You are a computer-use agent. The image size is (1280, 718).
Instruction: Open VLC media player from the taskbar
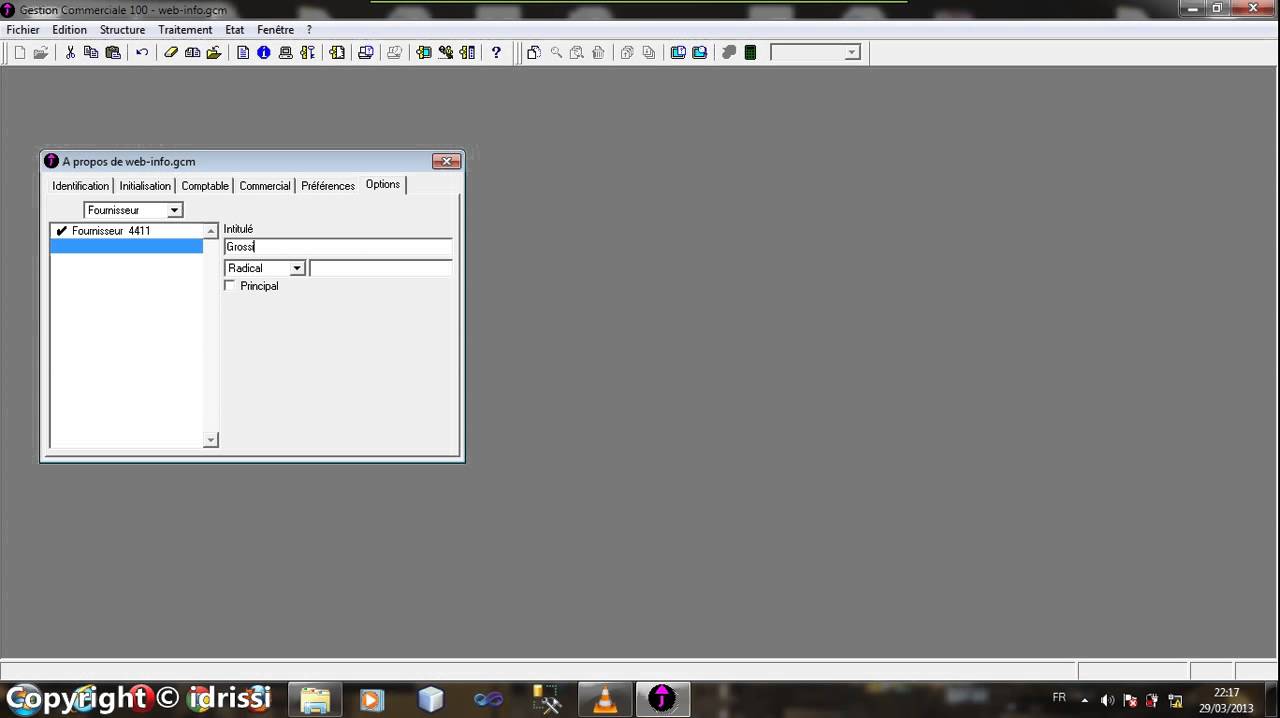(605, 699)
